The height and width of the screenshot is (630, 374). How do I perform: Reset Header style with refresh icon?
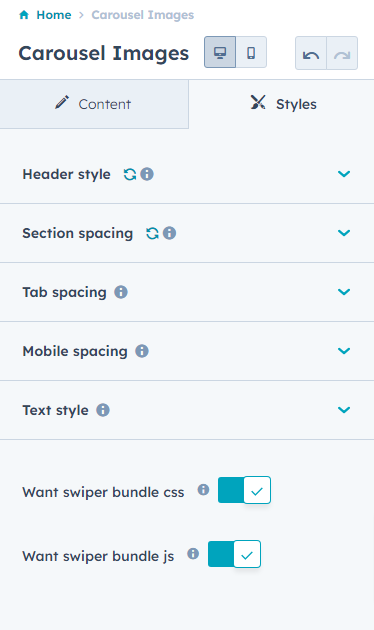tap(129, 174)
